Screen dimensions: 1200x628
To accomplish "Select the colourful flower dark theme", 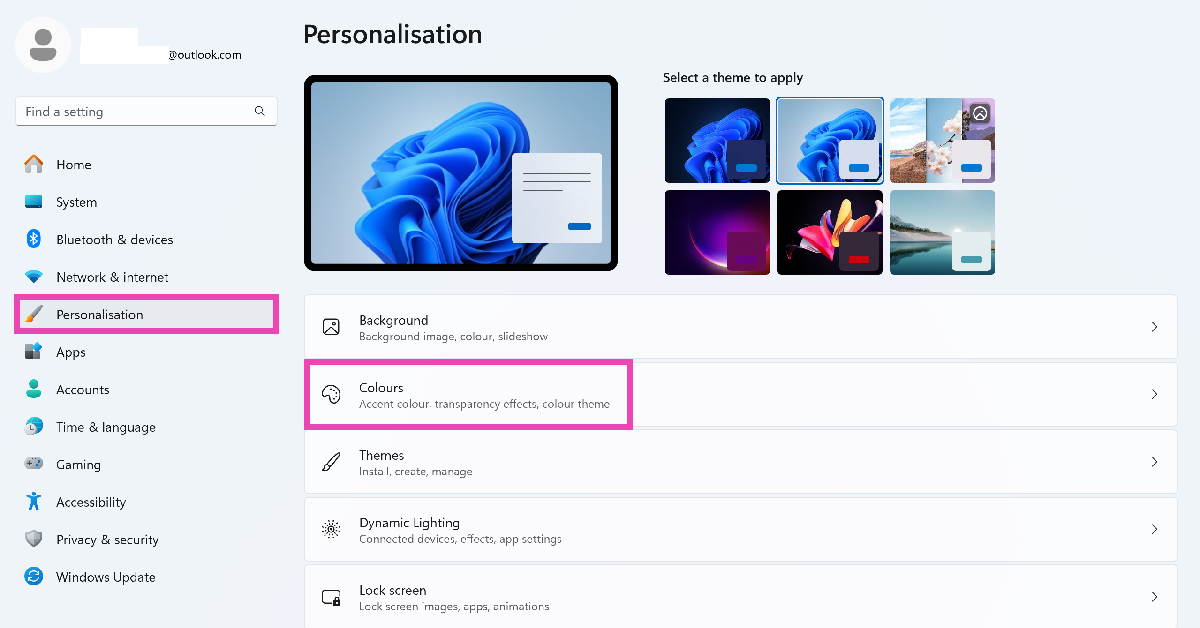I will [830, 232].
